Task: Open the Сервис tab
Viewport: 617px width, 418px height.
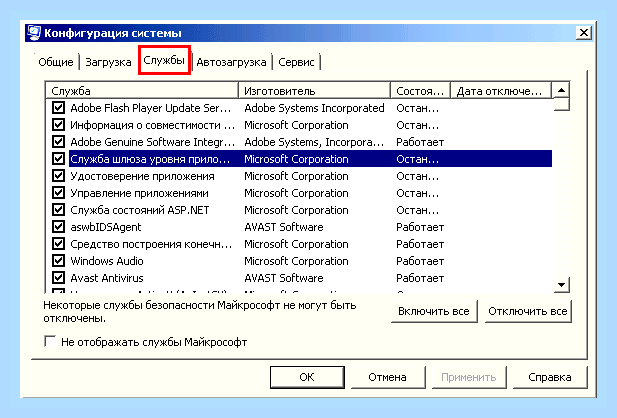Action: 296,62
